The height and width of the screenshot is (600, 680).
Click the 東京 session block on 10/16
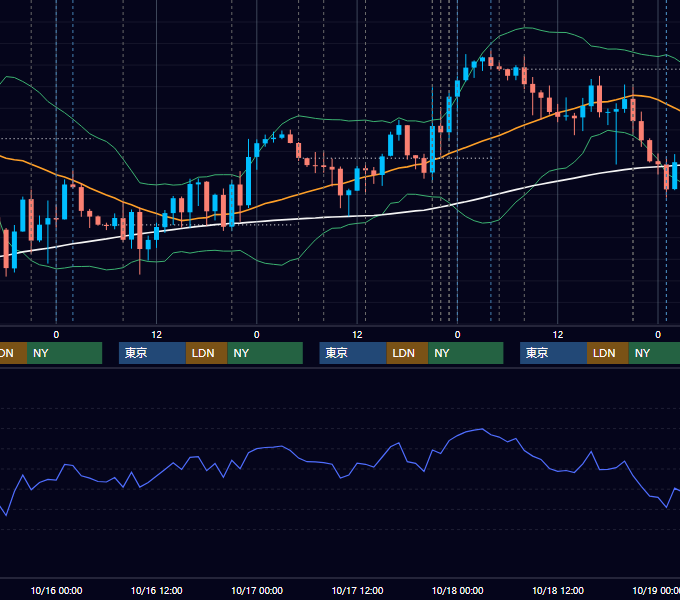152,353
